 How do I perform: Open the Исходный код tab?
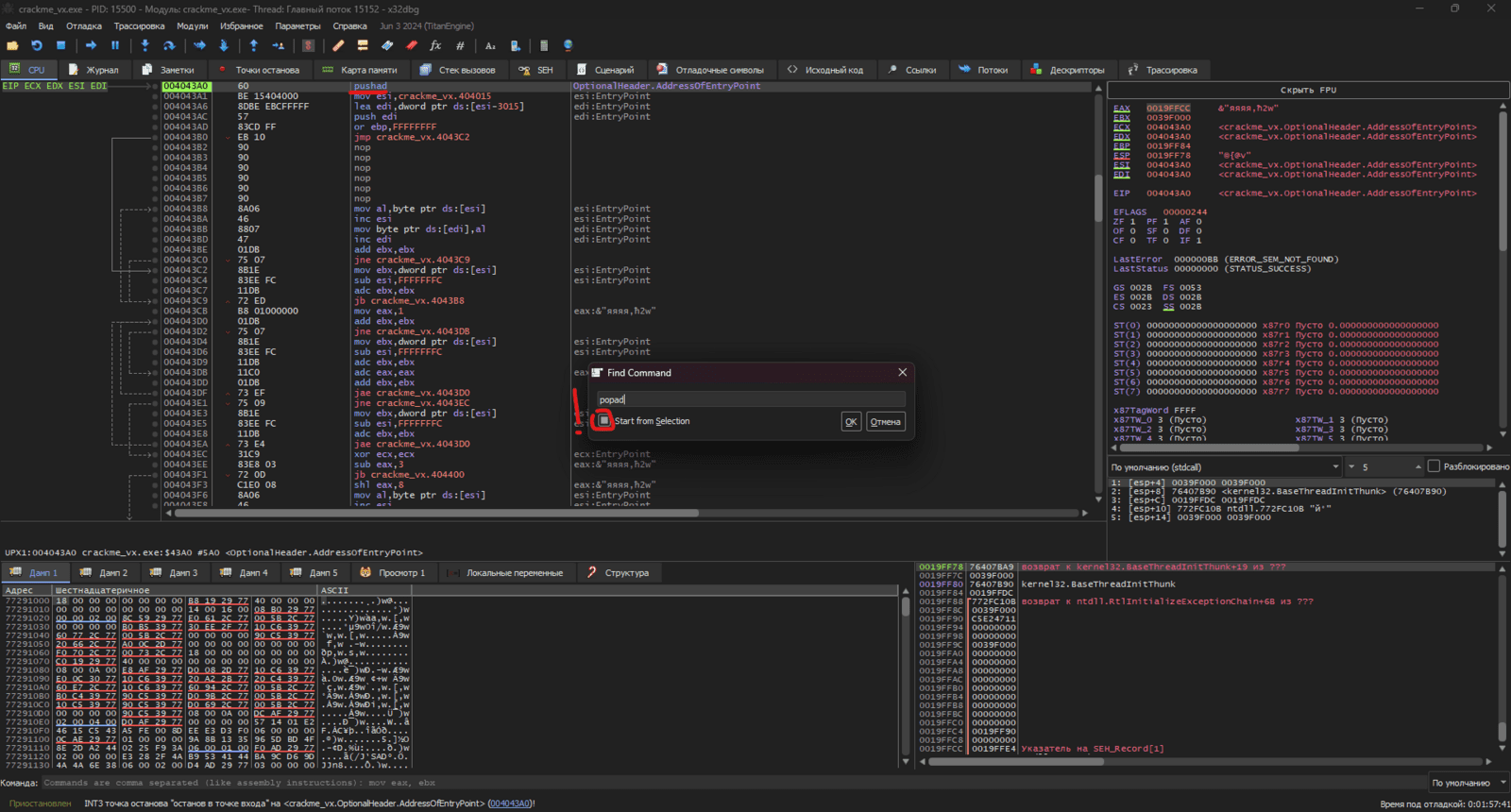[825, 70]
